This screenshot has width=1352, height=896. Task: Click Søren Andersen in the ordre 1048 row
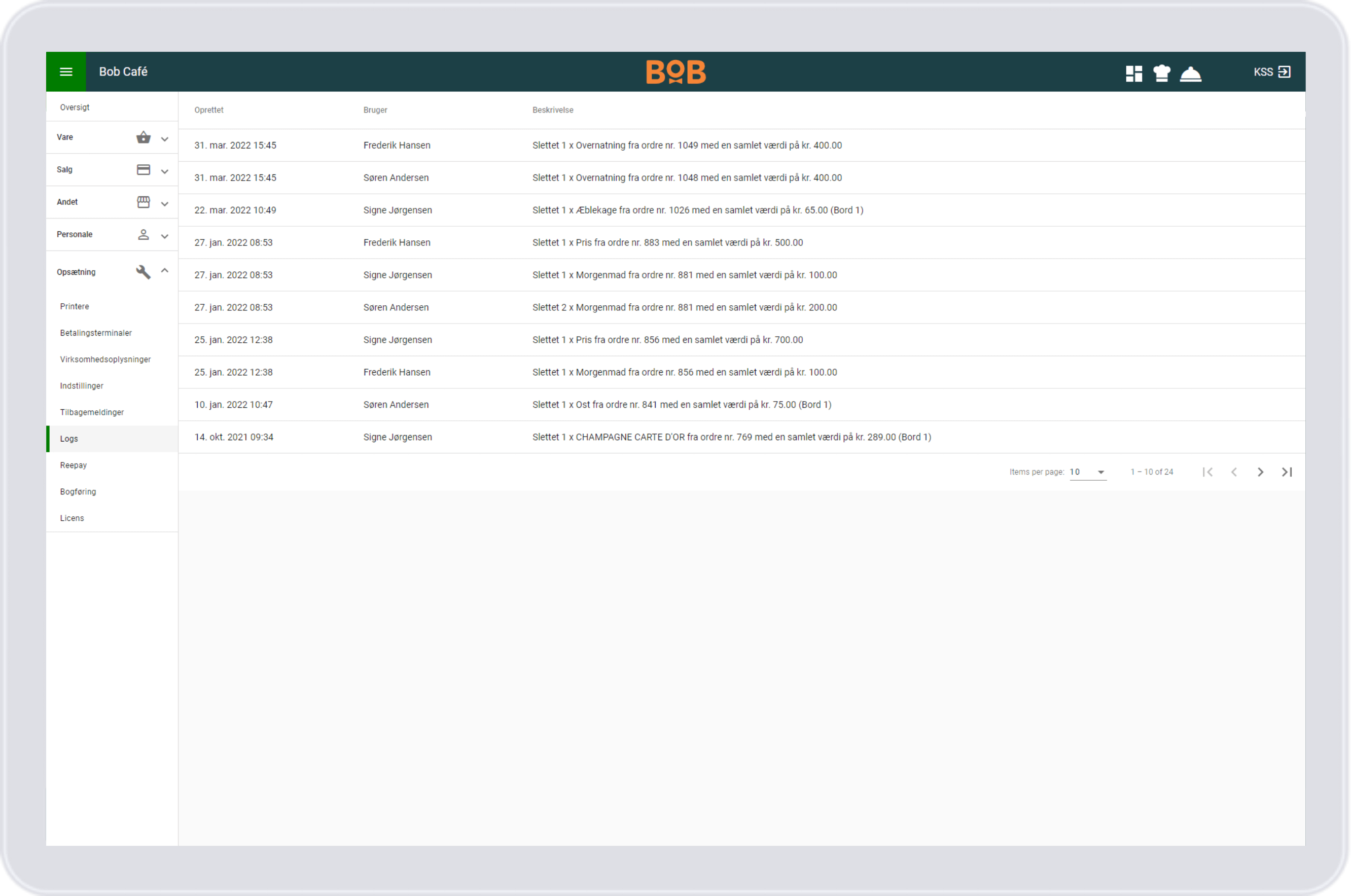point(396,178)
